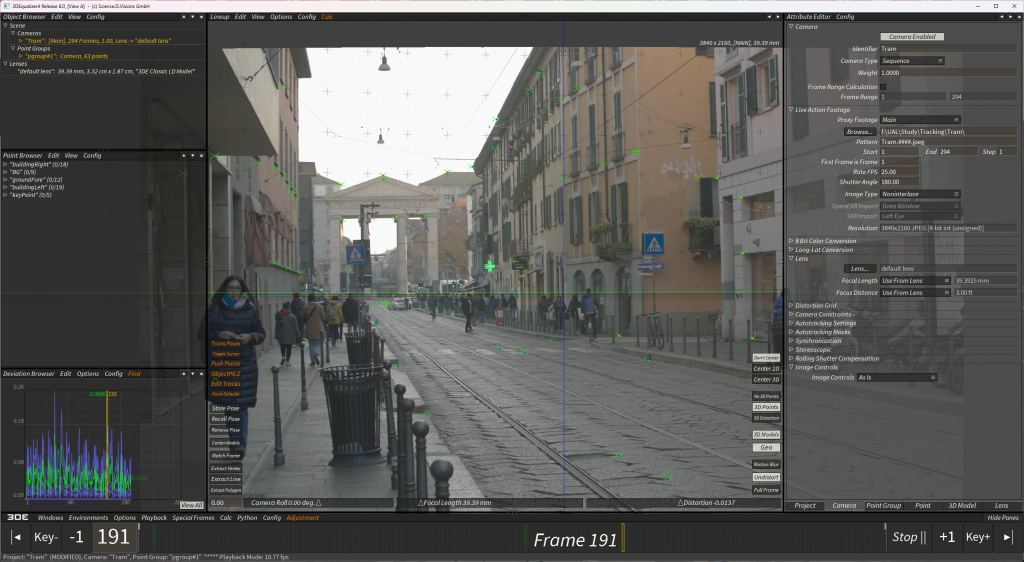Image resolution: width=1024 pixels, height=562 pixels.
Task: Open the Image Type dropdown set to Noninterlace
Action: (920, 194)
